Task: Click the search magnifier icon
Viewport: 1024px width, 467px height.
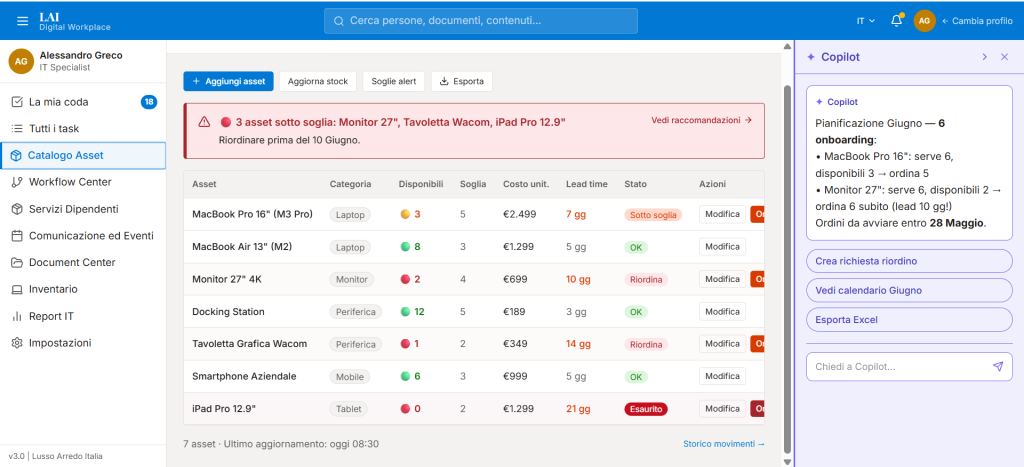Action: 339,21
